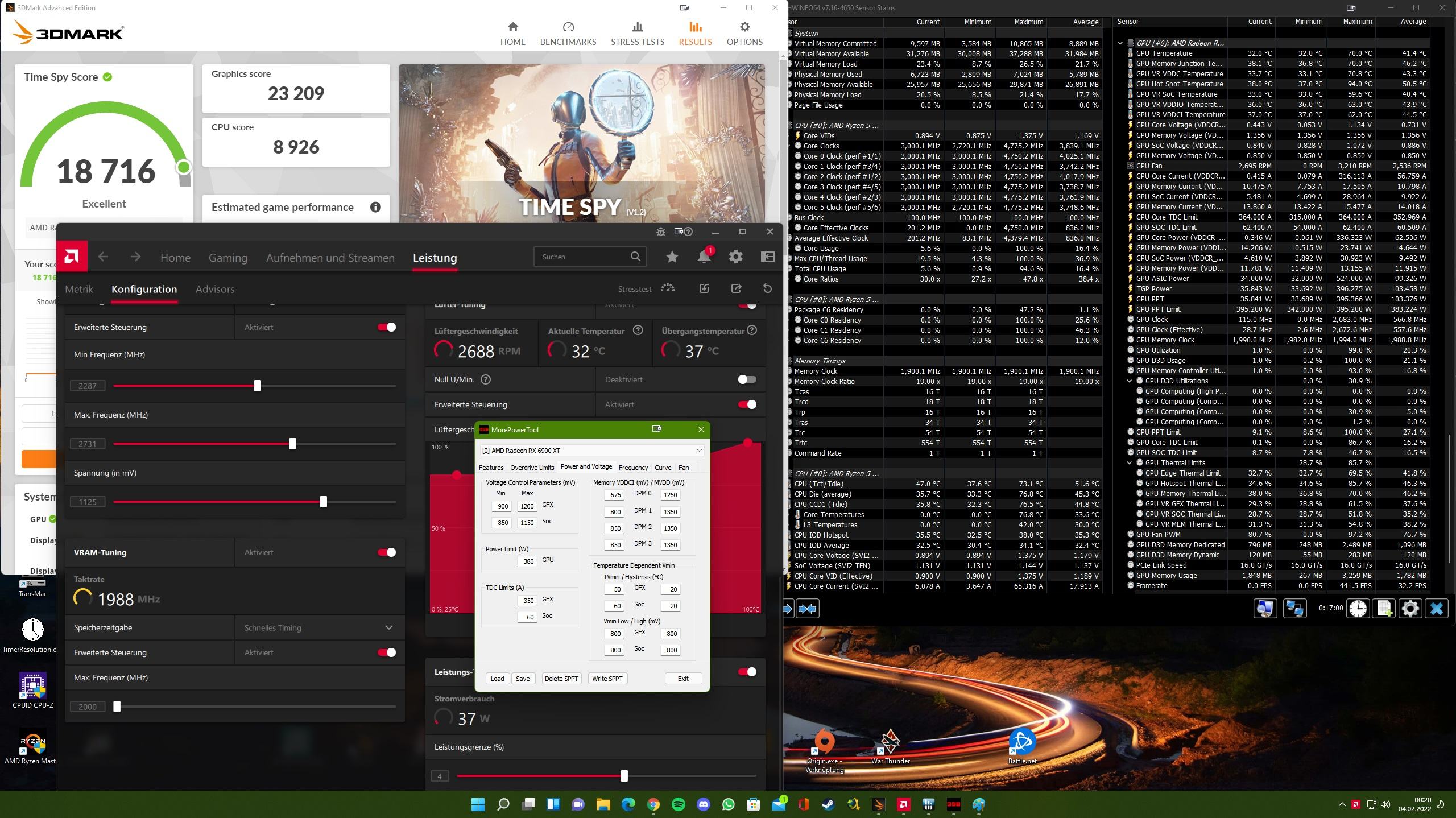Adjust Leistungsgrenze (%) slider handle
1456x818 pixels.
[x=624, y=776]
